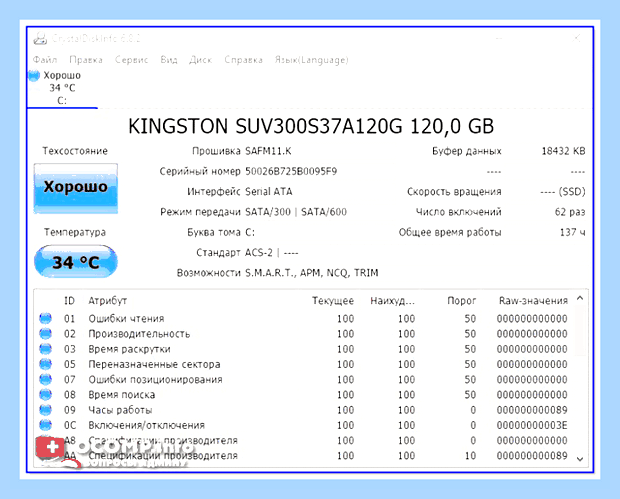Click status icon for attribute 01 Ошибки чтения
The width and height of the screenshot is (620, 499).
(45, 318)
